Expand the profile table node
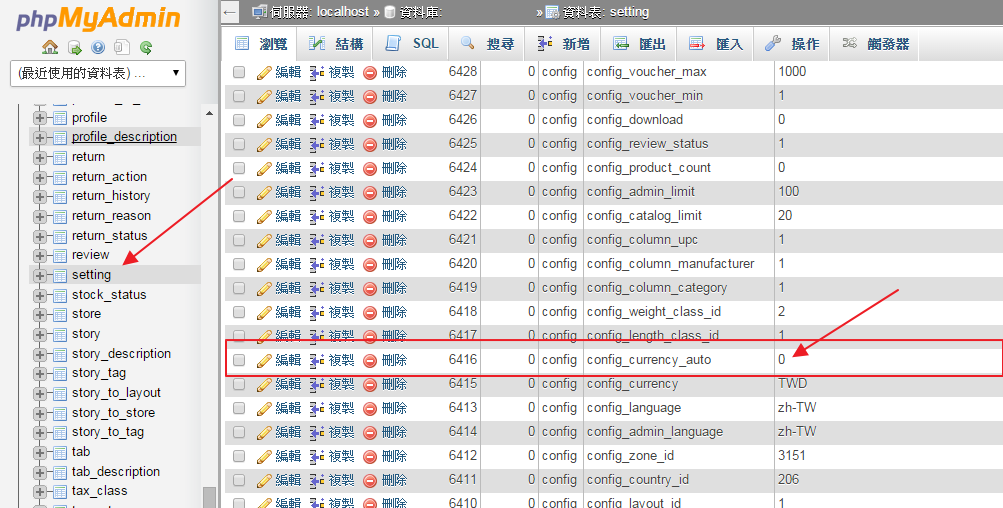1003x508 pixels. (40, 118)
